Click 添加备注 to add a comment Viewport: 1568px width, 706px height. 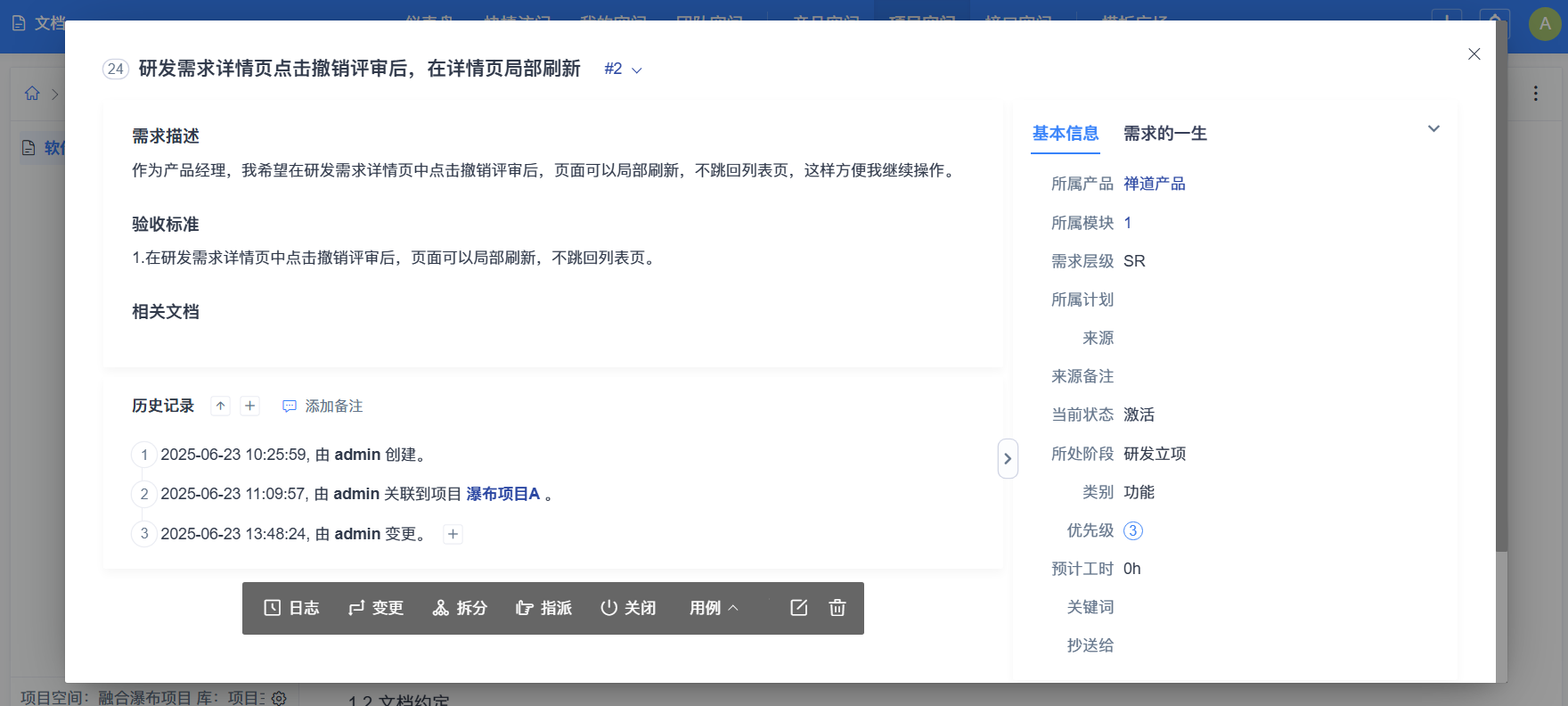tap(323, 406)
